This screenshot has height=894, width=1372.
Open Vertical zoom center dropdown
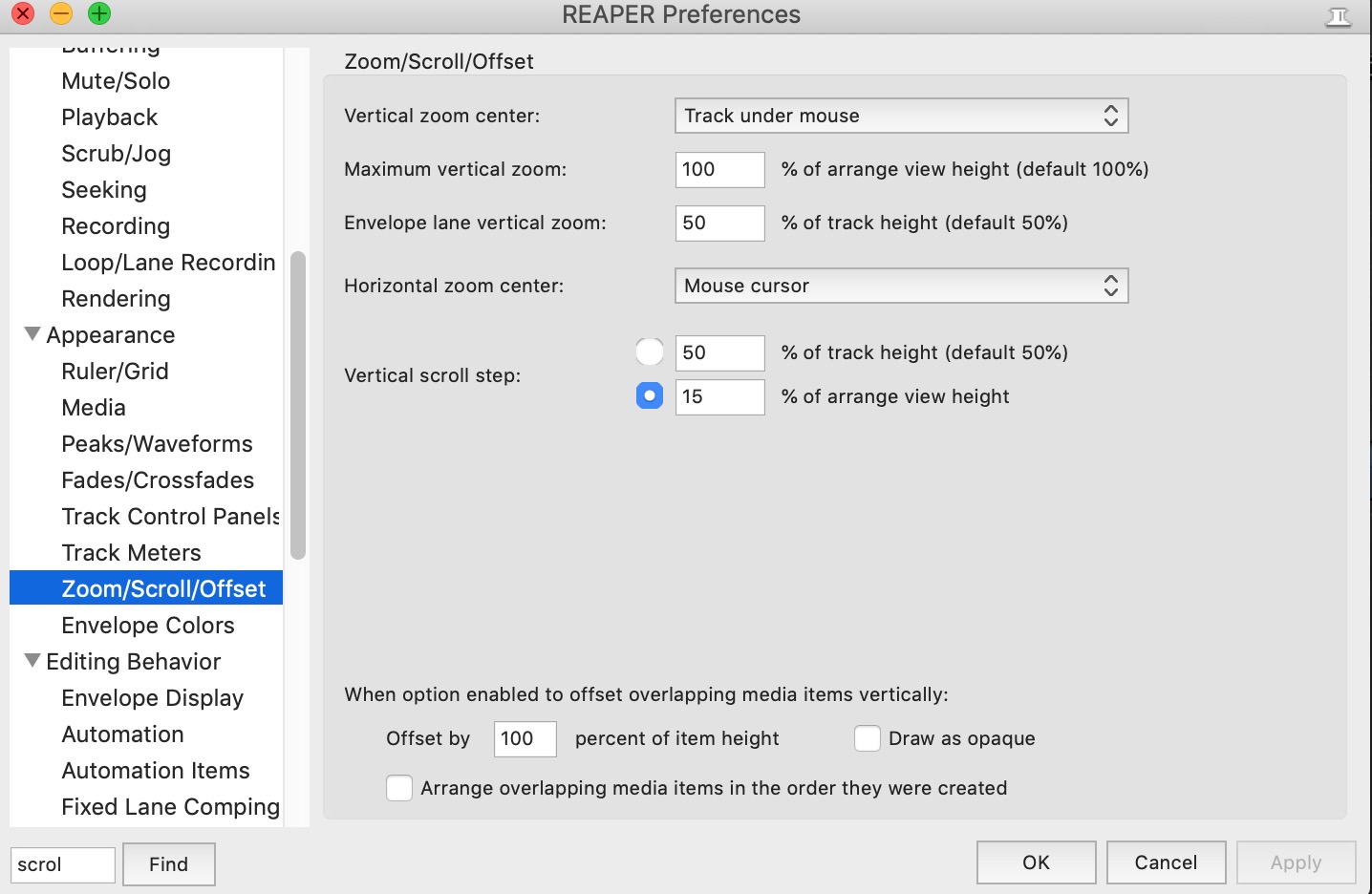click(x=901, y=116)
